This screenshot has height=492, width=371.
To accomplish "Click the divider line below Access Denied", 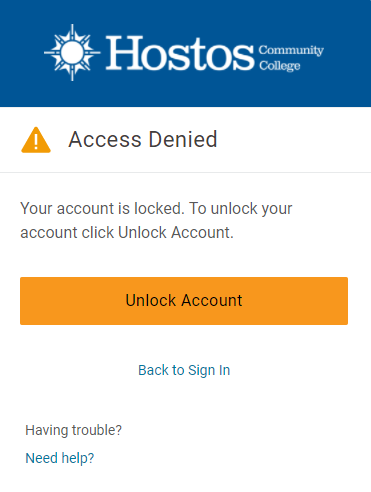I will point(185,172).
